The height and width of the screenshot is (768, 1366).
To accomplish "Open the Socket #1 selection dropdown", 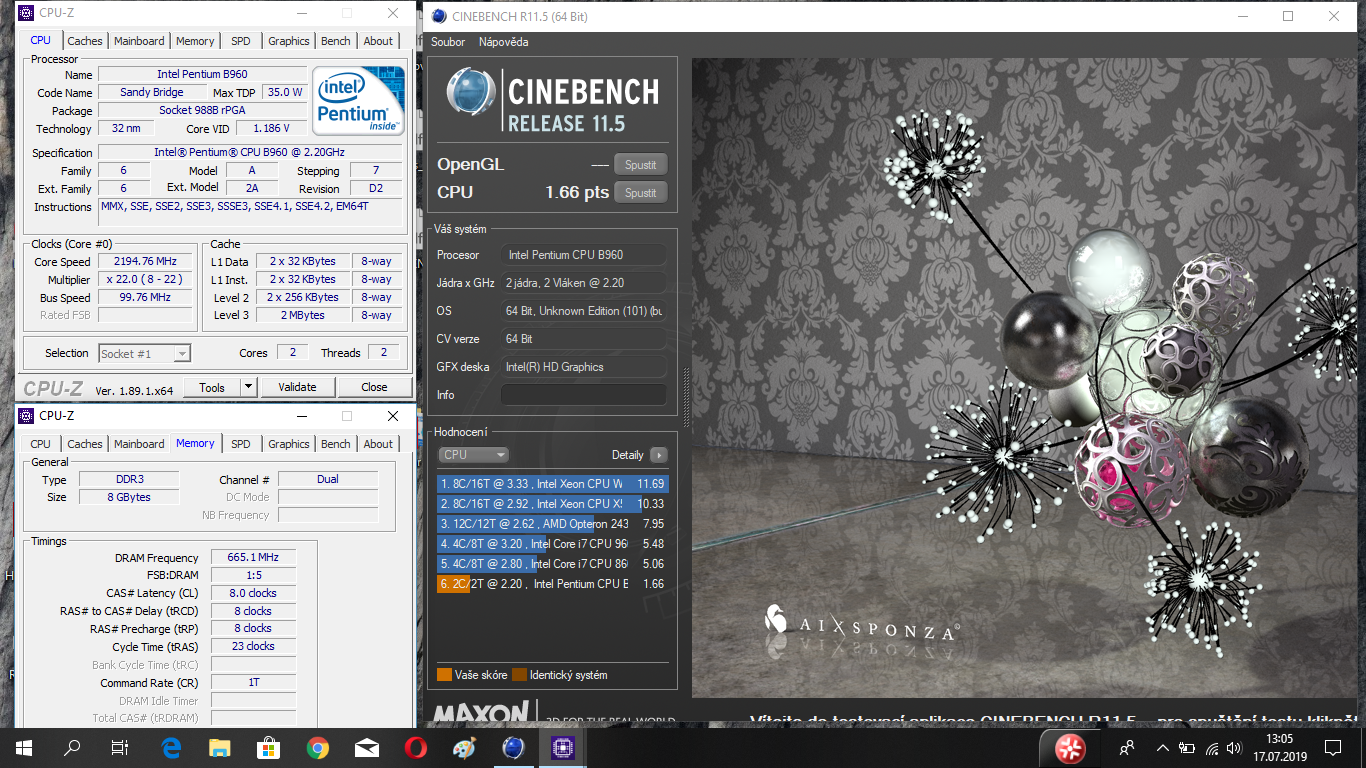I will click(145, 353).
